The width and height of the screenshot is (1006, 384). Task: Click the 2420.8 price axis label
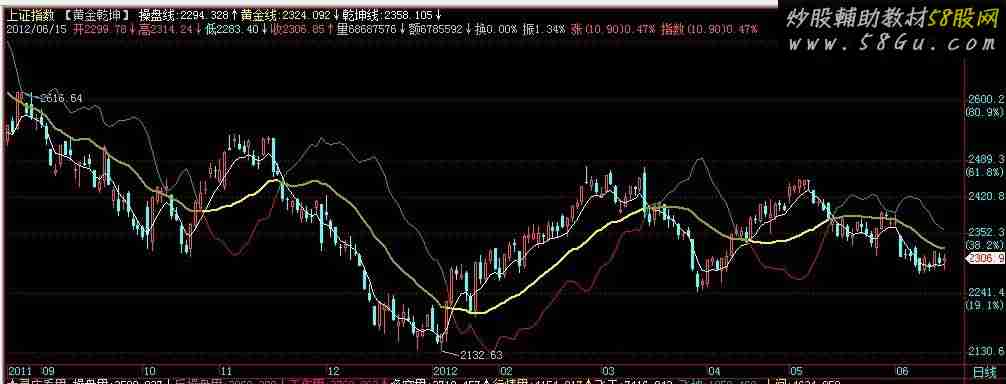point(985,197)
